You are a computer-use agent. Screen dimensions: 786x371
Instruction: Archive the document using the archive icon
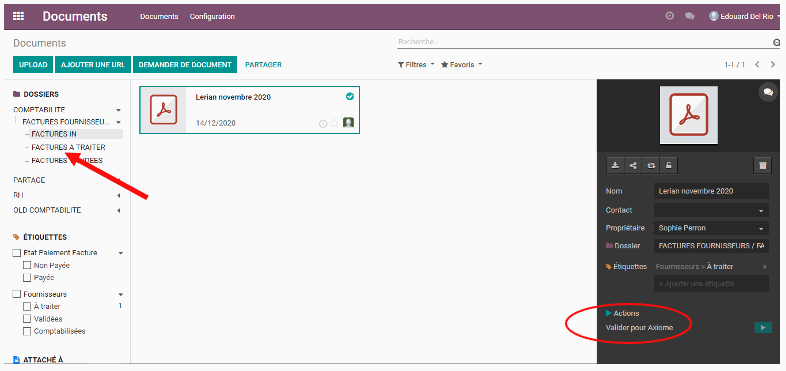point(762,165)
